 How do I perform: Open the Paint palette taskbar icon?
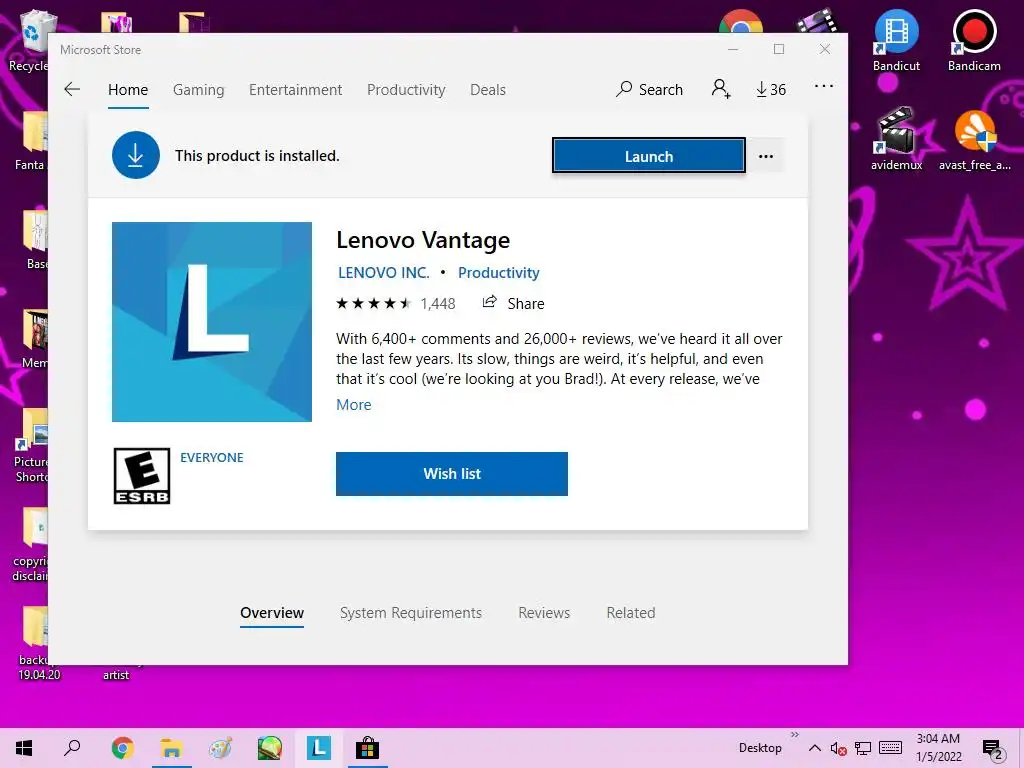click(220, 748)
